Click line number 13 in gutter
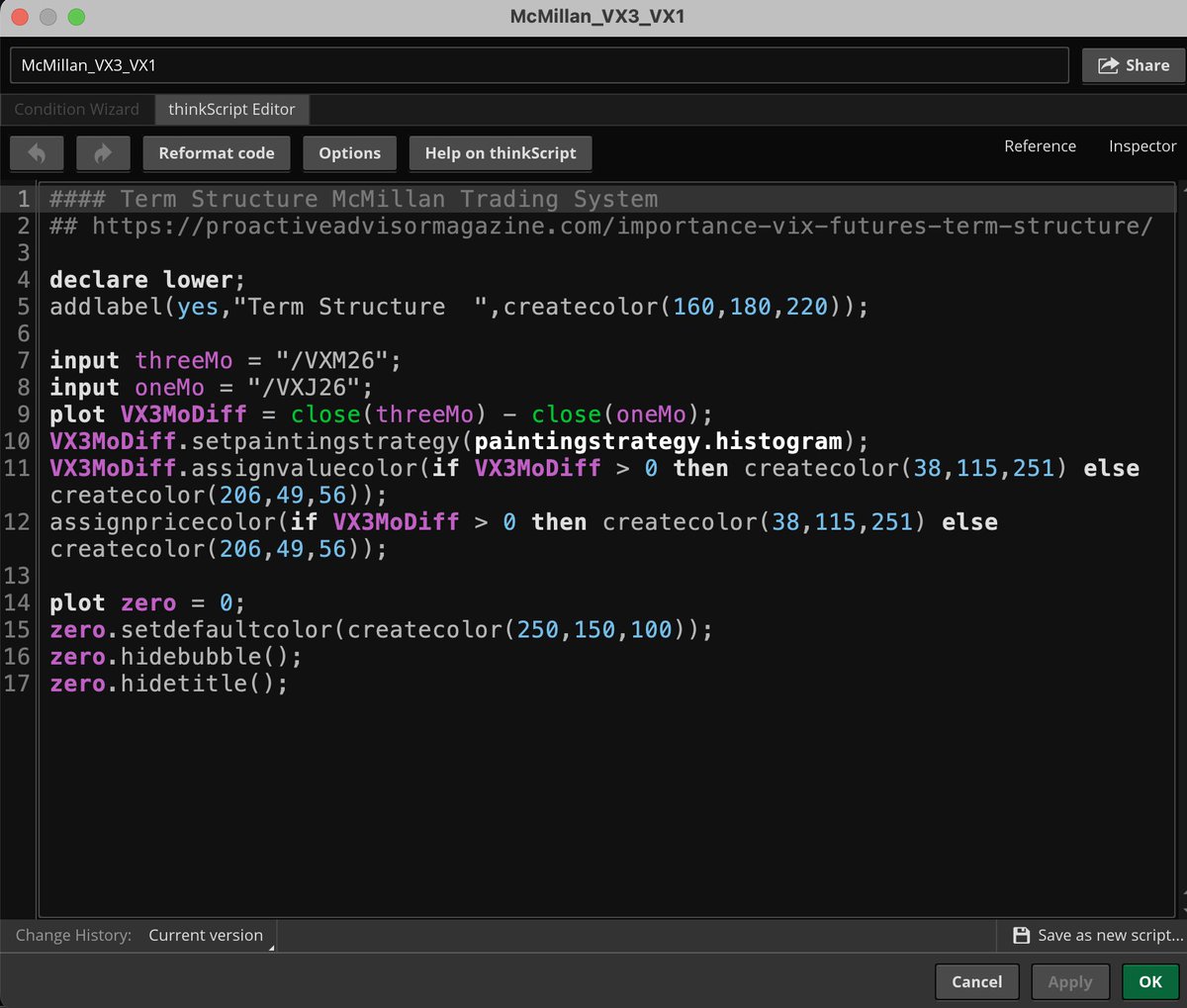Viewport: 1187px width, 1008px height. 17,576
